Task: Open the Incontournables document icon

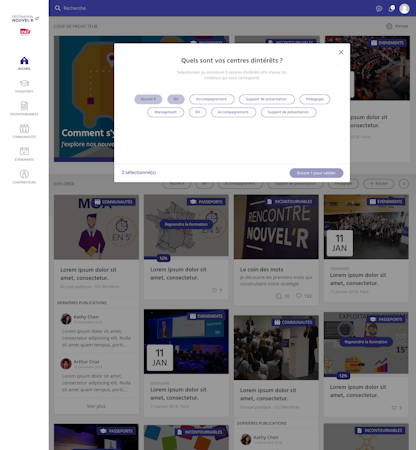Action: pos(24,106)
